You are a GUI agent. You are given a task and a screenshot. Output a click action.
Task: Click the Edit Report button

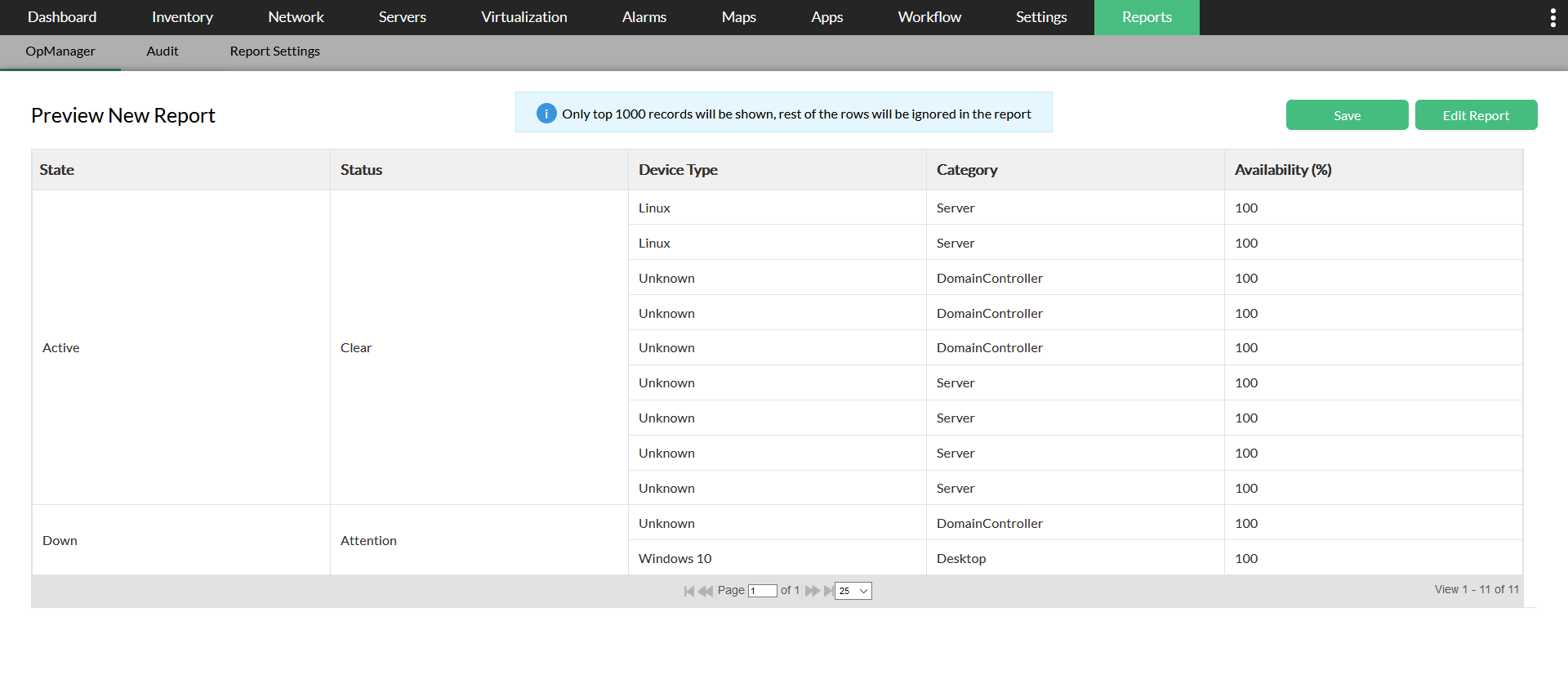1476,115
